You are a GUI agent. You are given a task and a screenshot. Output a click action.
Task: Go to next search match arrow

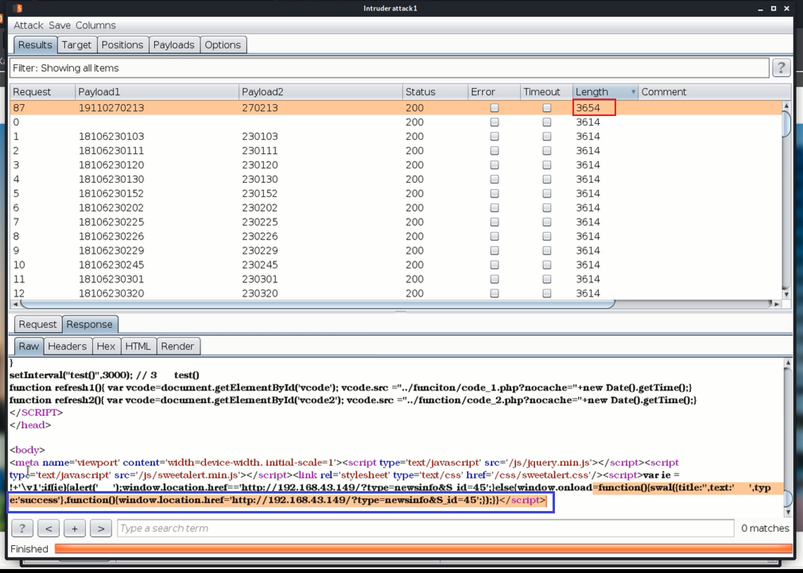[x=101, y=528]
